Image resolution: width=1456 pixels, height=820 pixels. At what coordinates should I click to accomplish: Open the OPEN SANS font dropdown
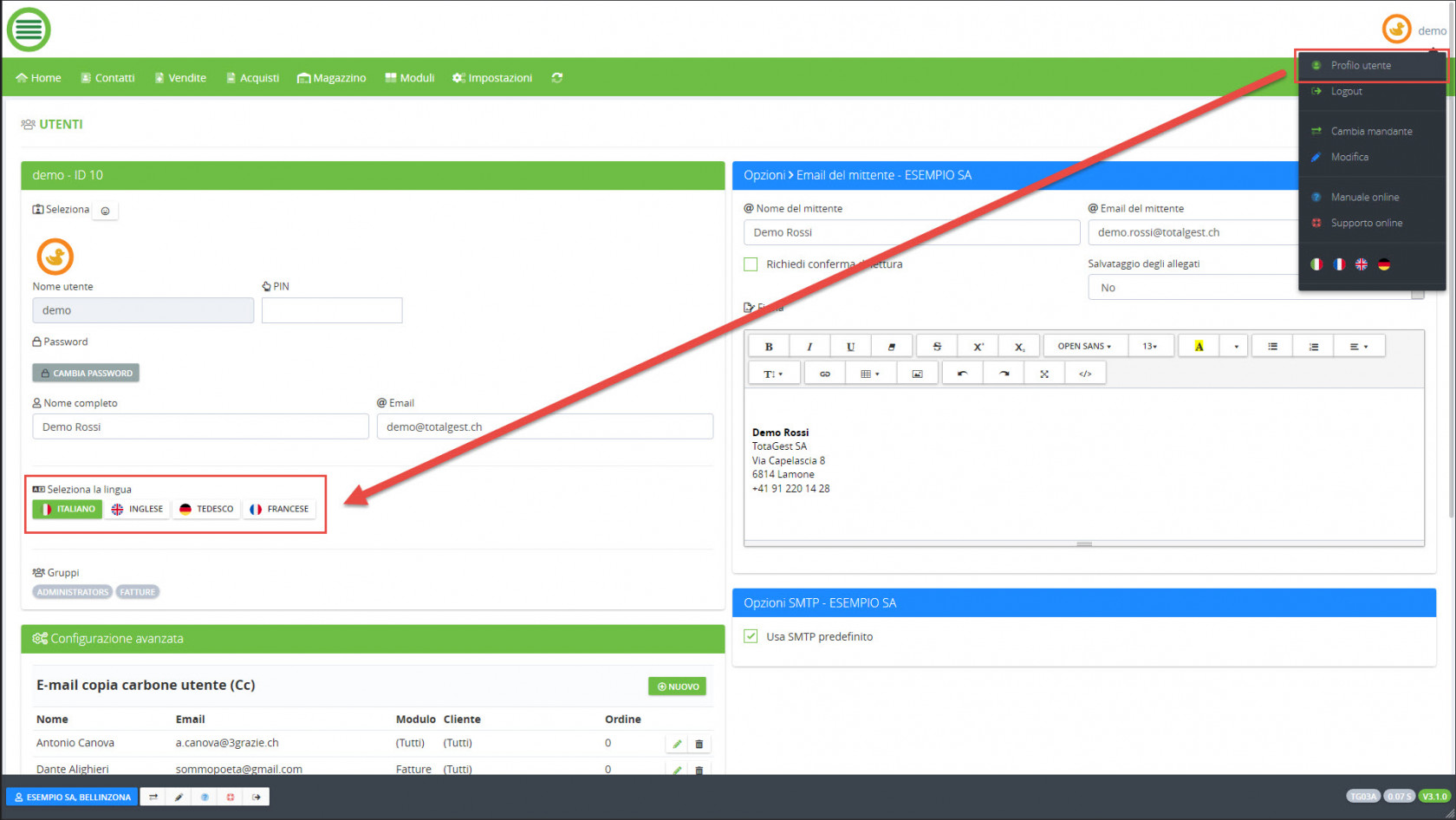(1083, 347)
